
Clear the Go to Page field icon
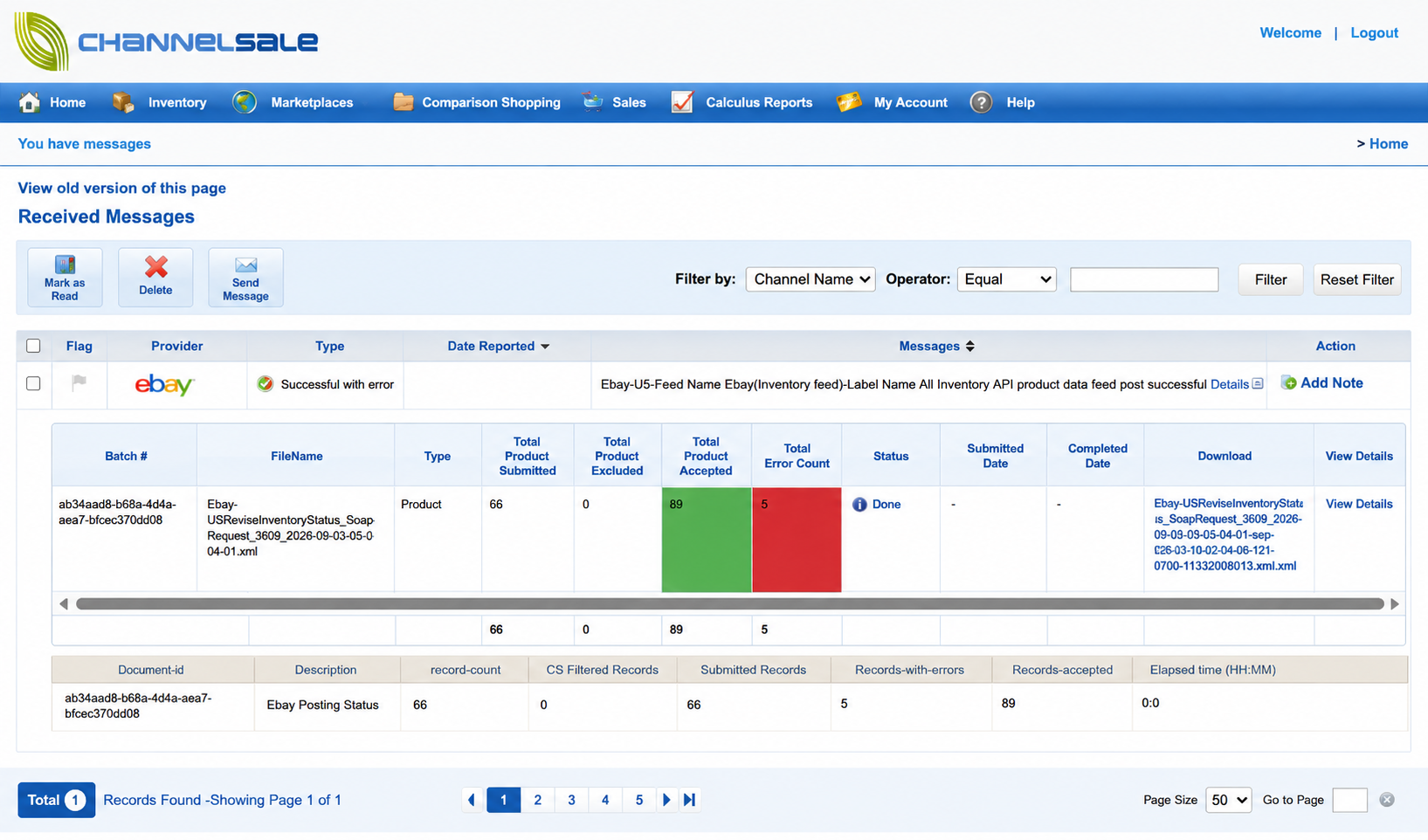coord(1387,800)
